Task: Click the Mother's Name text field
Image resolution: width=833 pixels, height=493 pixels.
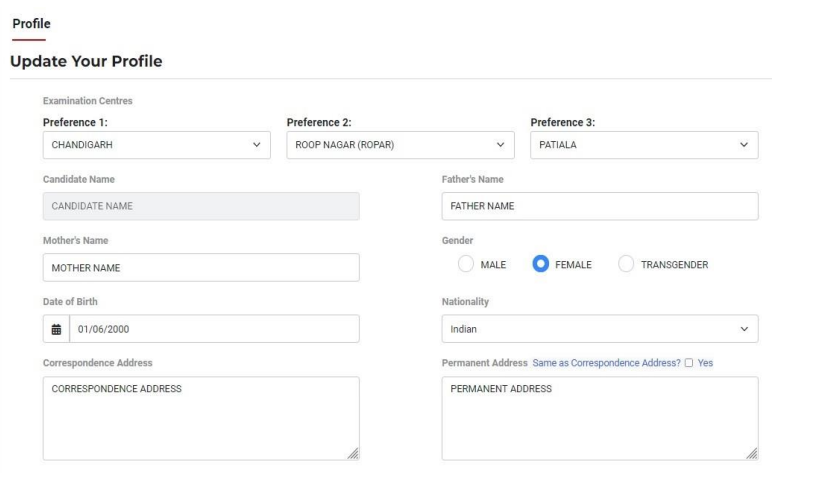Action: point(201,268)
